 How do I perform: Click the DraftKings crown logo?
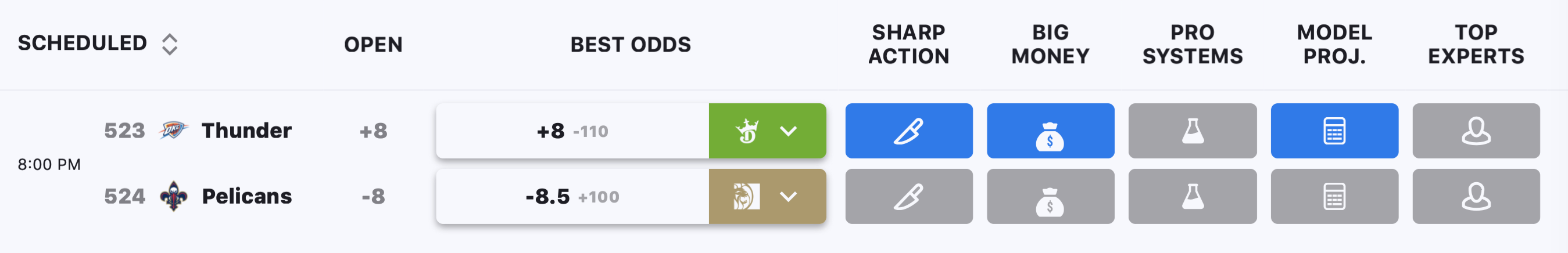(747, 131)
